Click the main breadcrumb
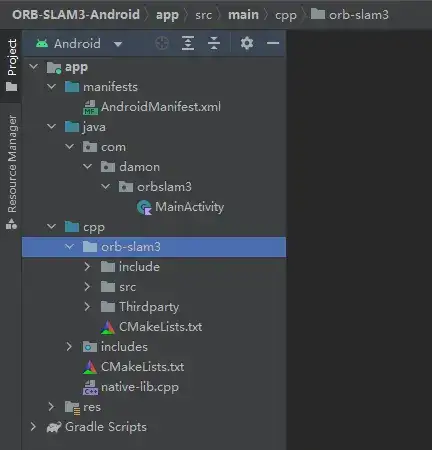The image size is (432, 450). (x=243, y=15)
